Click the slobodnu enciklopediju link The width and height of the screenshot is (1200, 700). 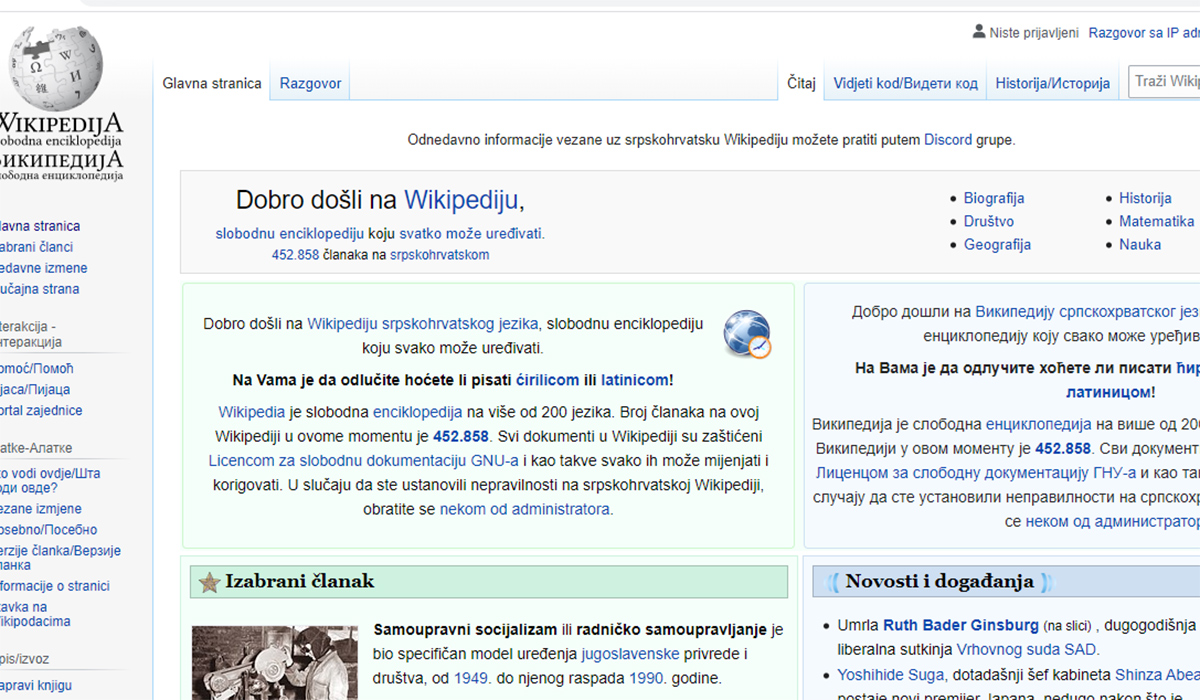290,234
